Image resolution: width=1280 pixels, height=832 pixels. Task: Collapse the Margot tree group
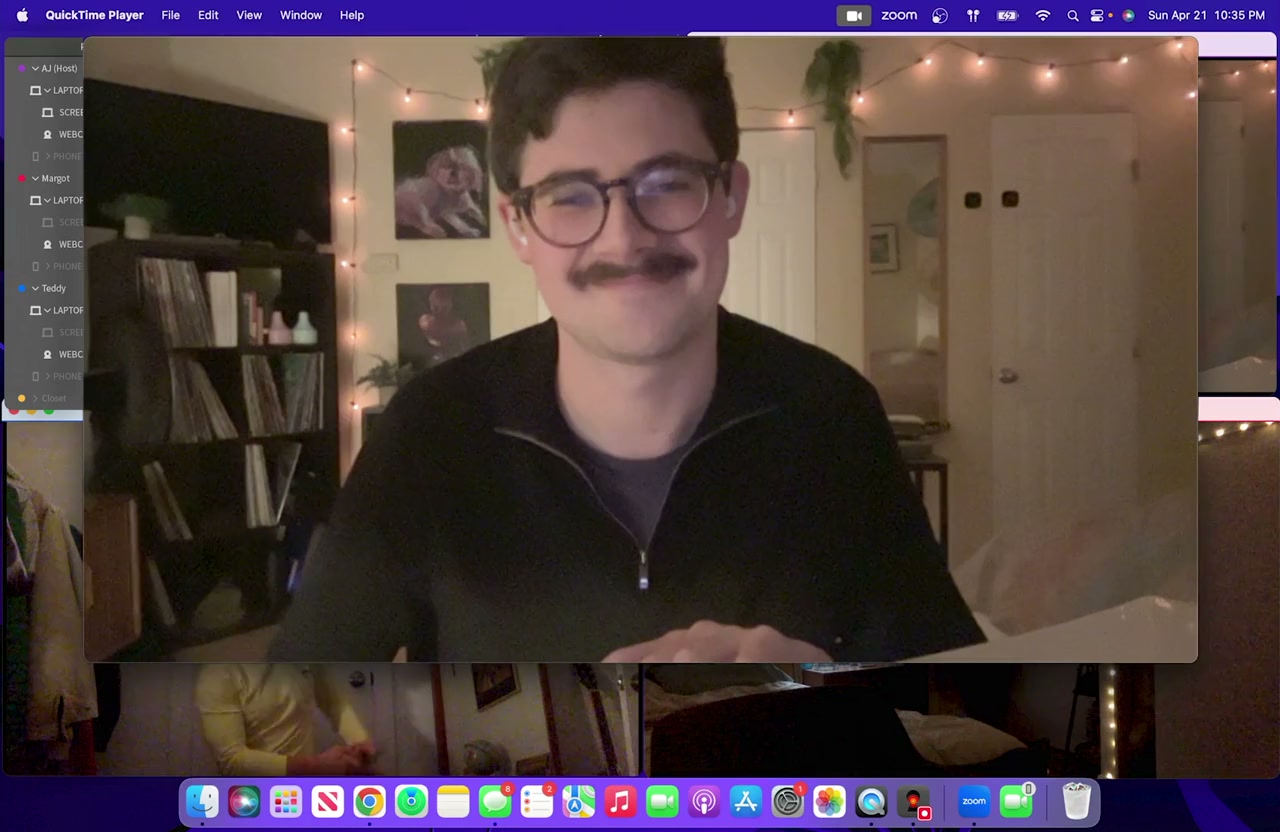[x=35, y=178]
